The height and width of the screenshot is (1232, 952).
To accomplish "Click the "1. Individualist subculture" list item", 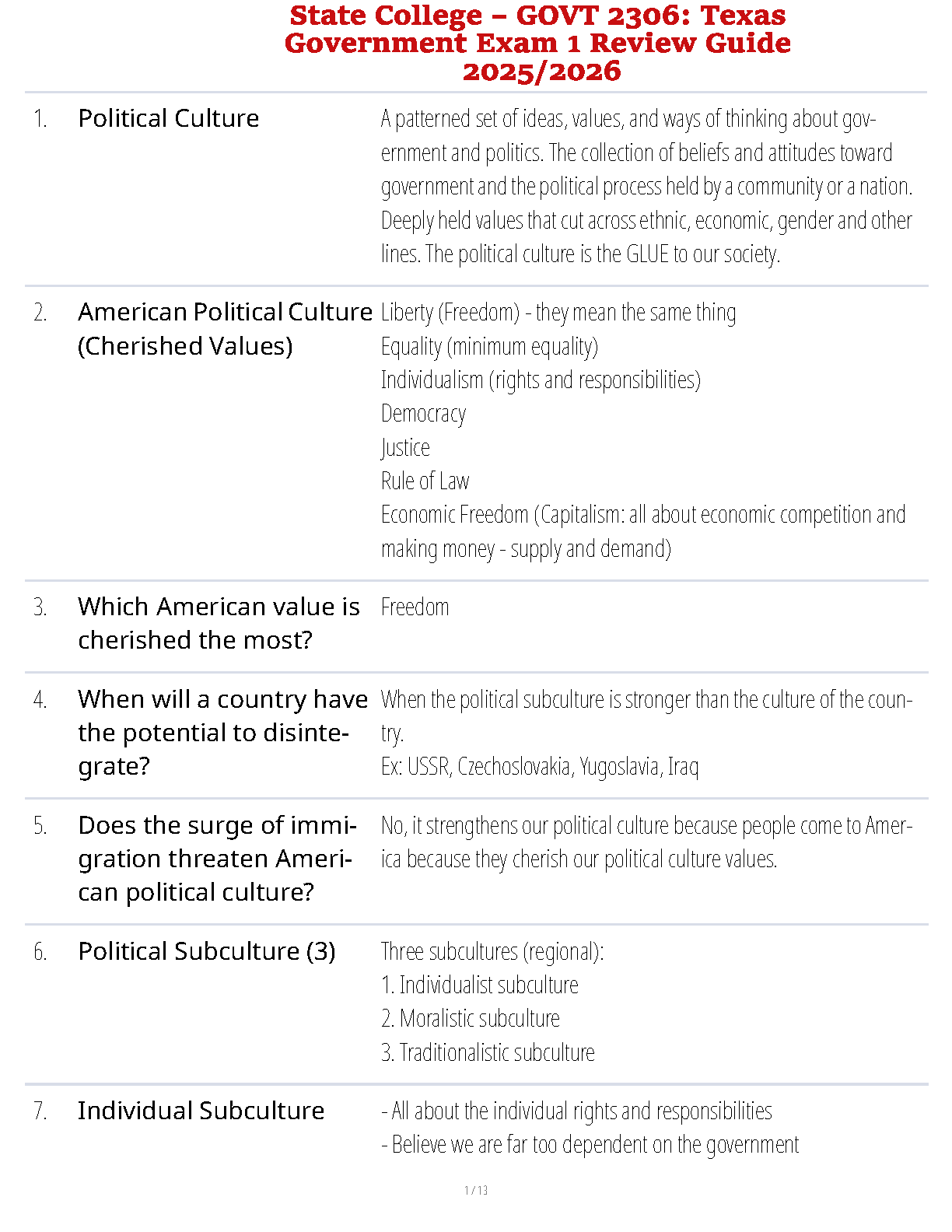I will click(x=479, y=985).
